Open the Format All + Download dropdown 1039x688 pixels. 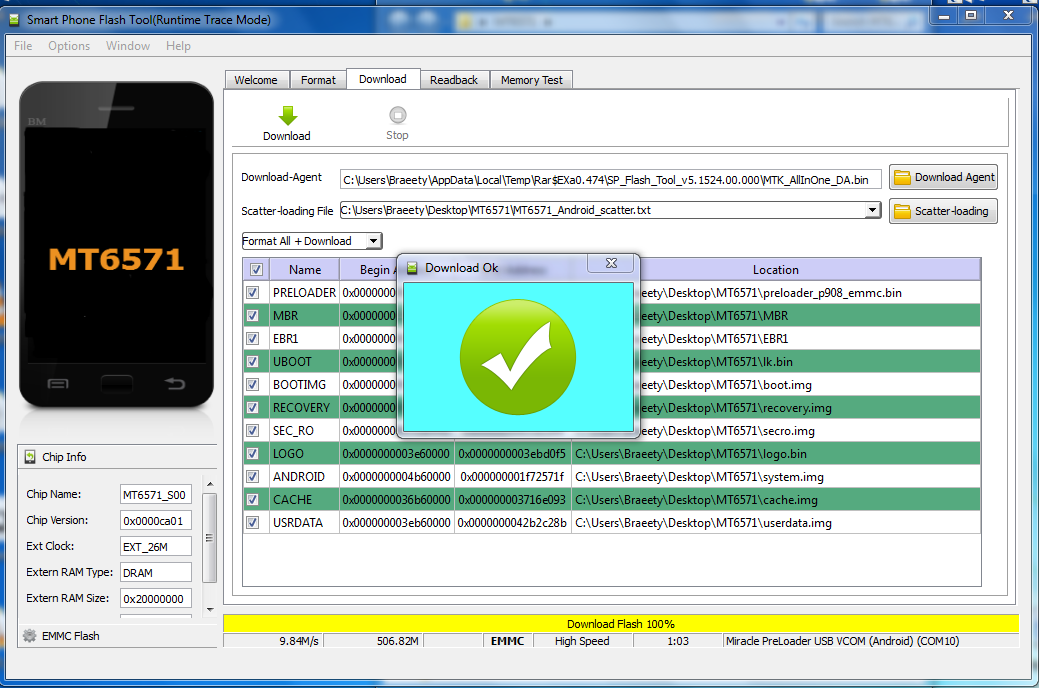(x=312, y=241)
